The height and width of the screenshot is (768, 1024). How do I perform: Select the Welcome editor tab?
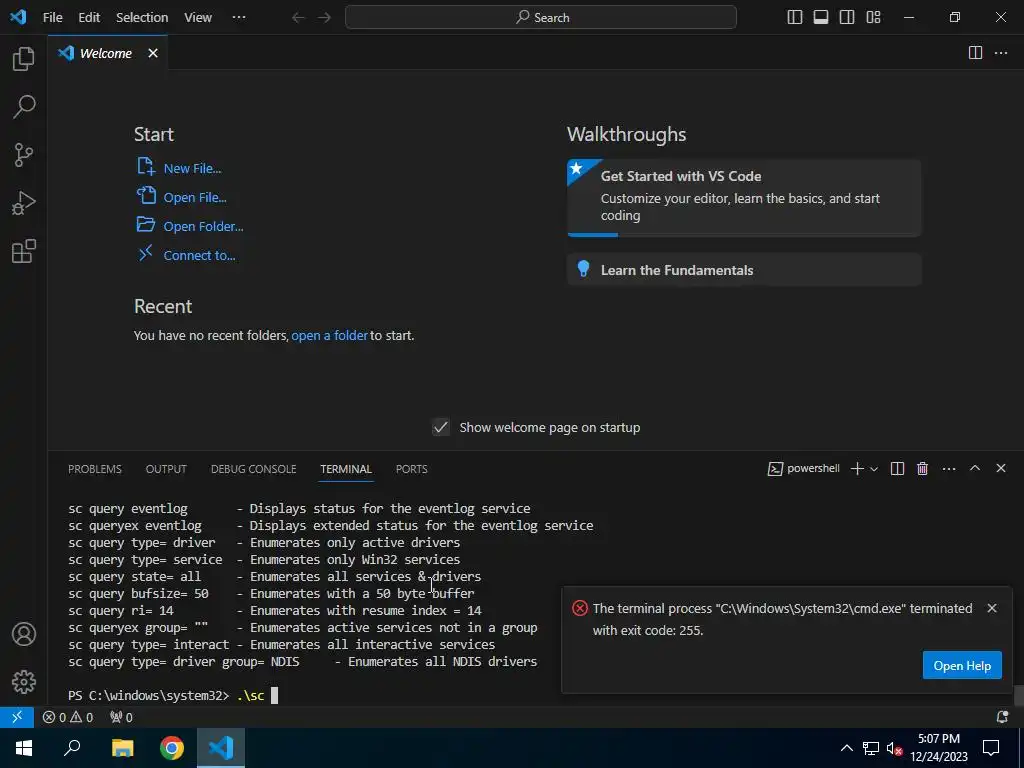coord(106,53)
